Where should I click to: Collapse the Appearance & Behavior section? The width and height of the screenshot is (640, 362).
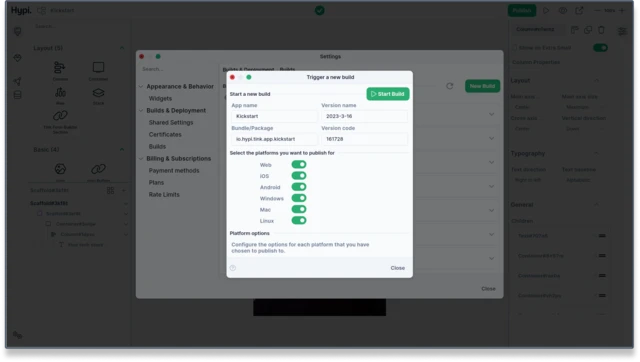[x=141, y=87]
